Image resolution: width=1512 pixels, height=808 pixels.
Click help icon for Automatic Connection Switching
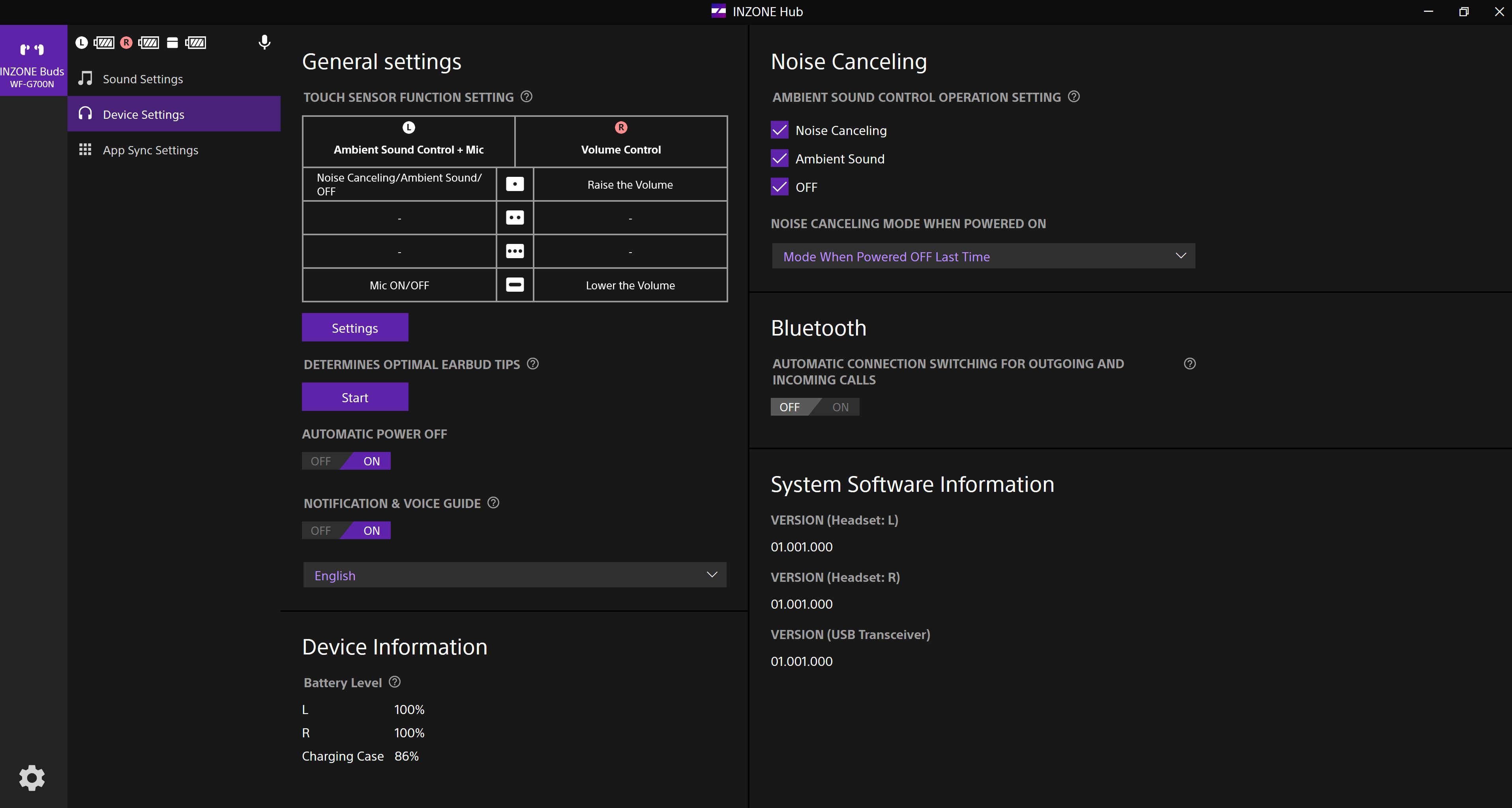[1189, 364]
